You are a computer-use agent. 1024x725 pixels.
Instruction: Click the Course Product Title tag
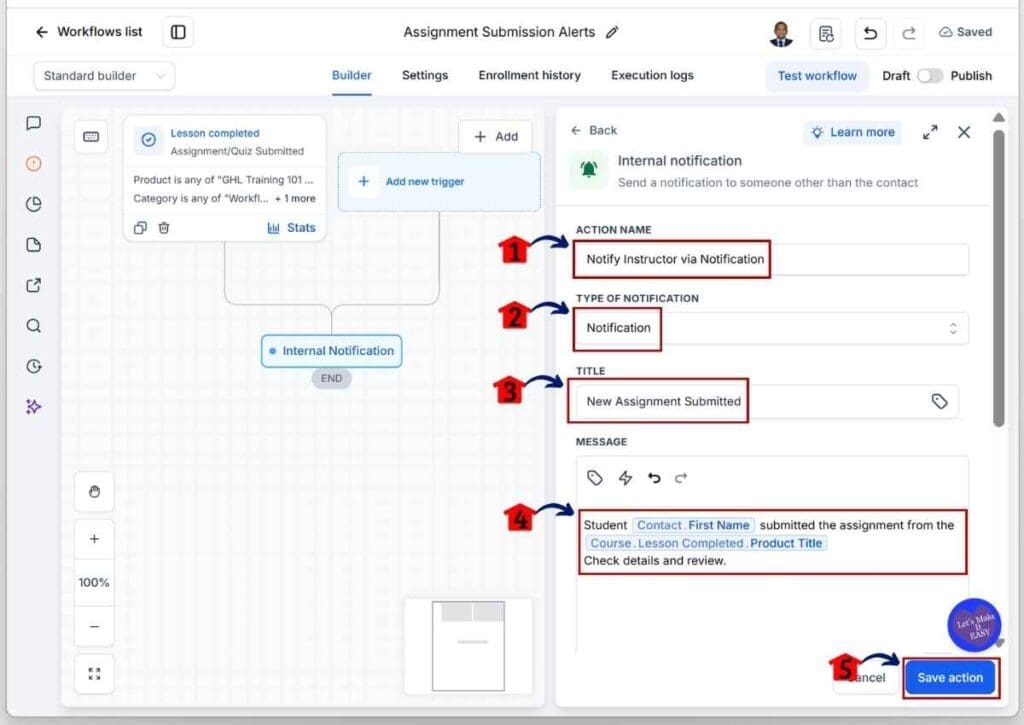tap(706, 543)
